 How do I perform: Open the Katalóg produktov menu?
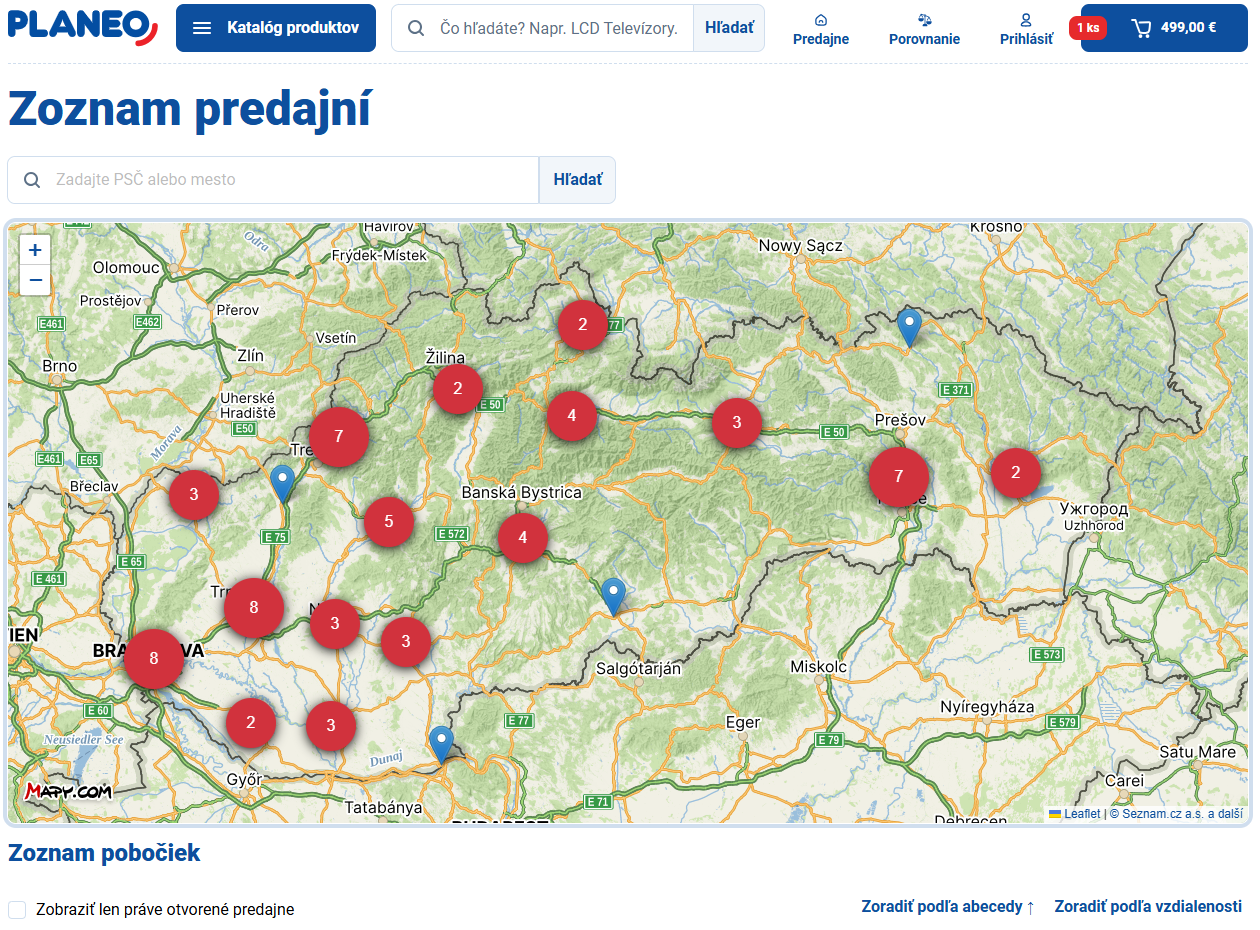coord(276,28)
